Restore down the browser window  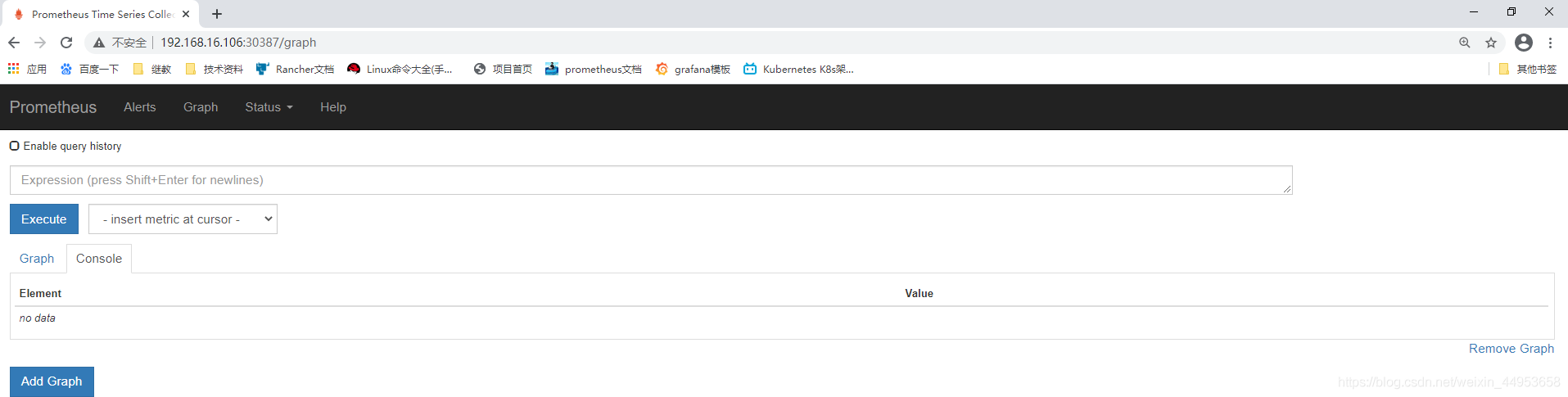[x=1512, y=12]
